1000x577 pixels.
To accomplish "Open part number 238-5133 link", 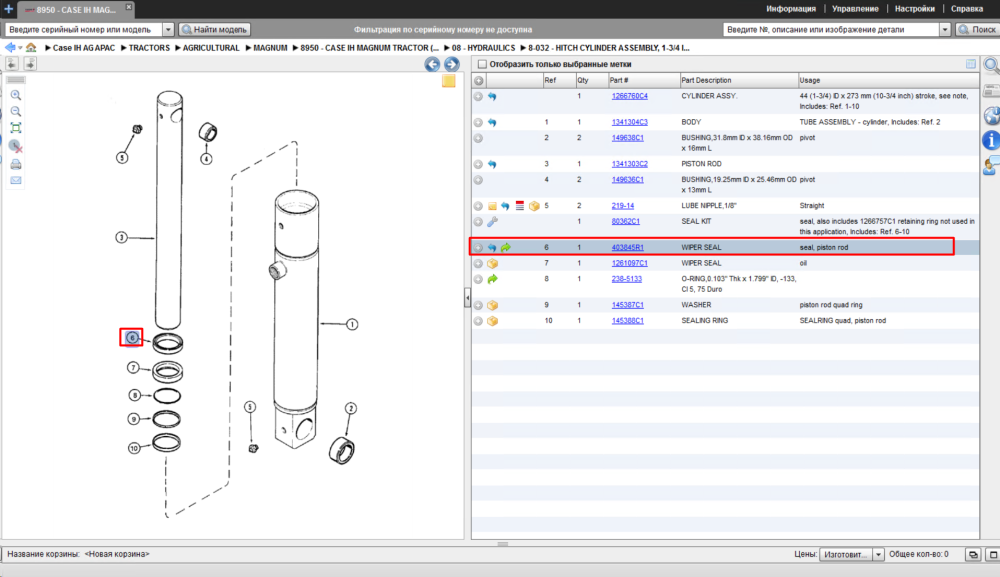I will coord(627,279).
